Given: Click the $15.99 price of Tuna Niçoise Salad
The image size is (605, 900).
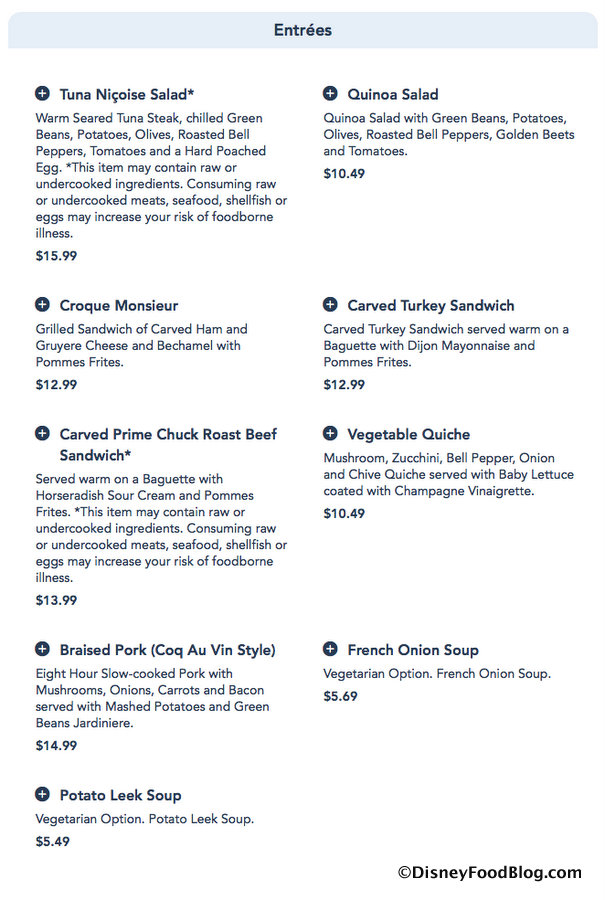Looking at the screenshot, I should [56, 256].
